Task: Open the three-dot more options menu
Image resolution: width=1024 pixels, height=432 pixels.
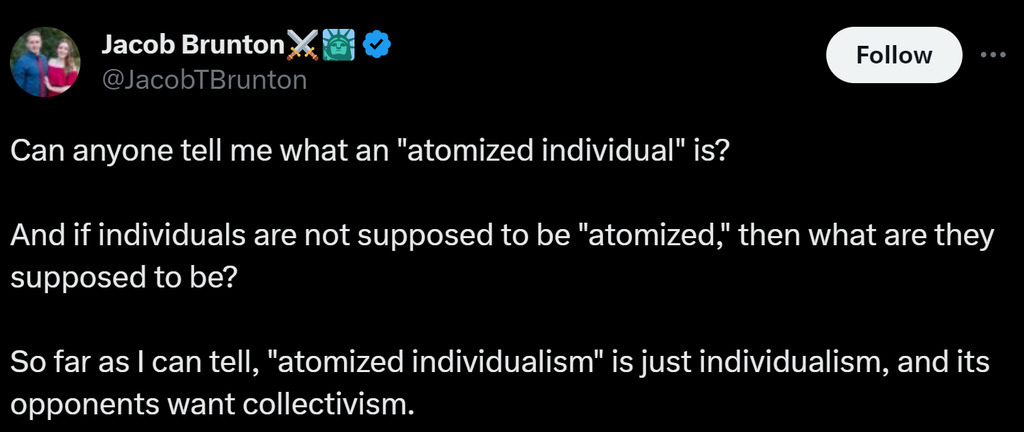Action: 993,55
